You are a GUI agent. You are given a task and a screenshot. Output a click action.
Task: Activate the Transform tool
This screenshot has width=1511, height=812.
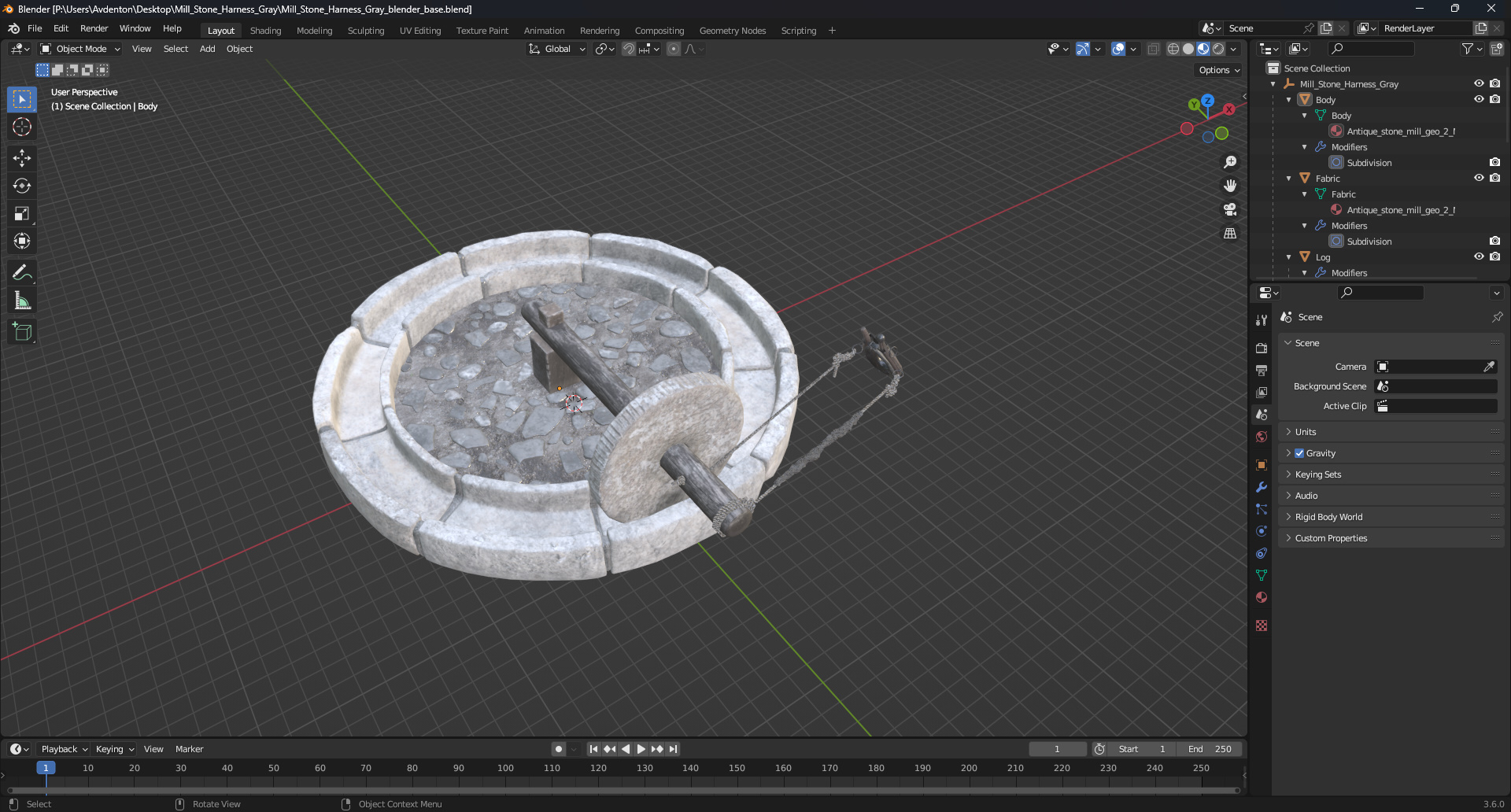[x=22, y=241]
